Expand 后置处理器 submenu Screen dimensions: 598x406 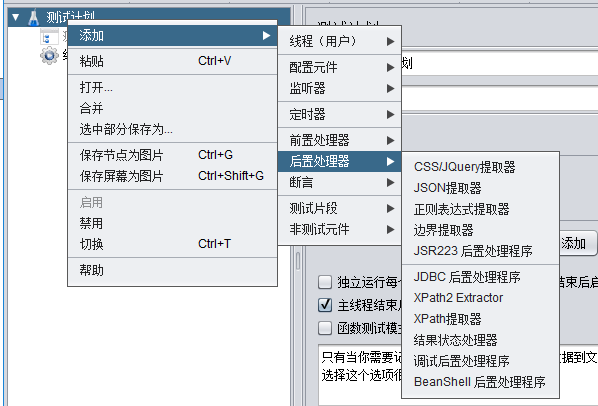[x=339, y=161]
